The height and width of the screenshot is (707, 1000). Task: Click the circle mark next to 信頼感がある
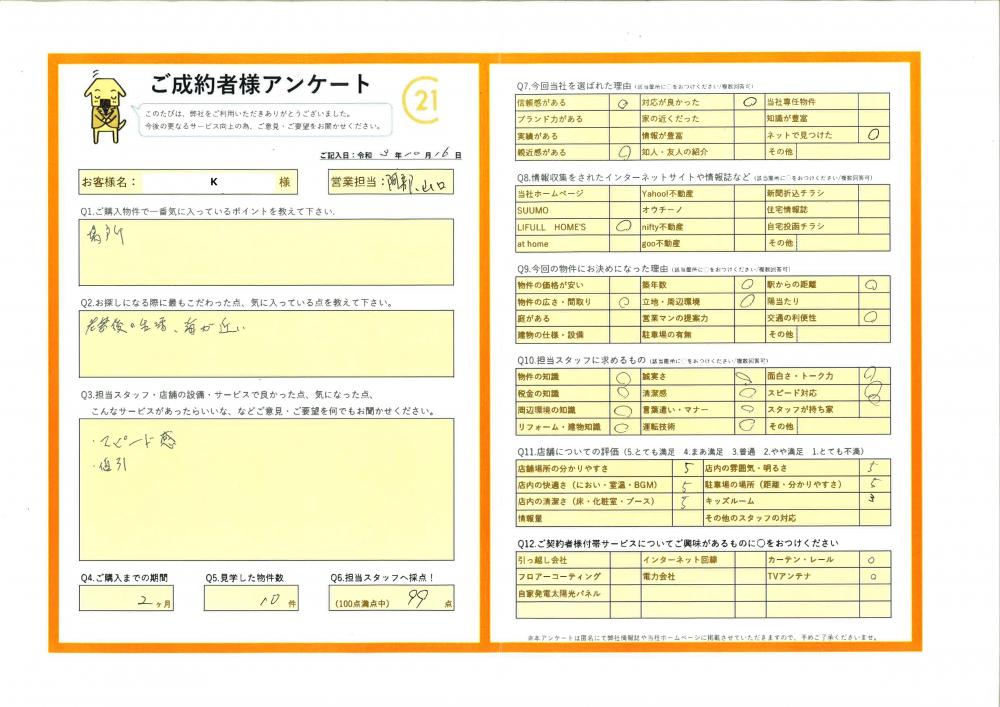(623, 102)
